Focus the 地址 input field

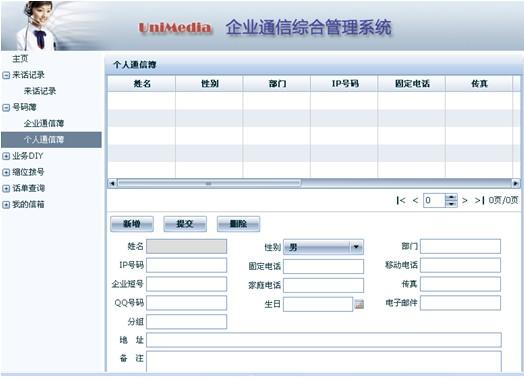[x=324, y=340]
